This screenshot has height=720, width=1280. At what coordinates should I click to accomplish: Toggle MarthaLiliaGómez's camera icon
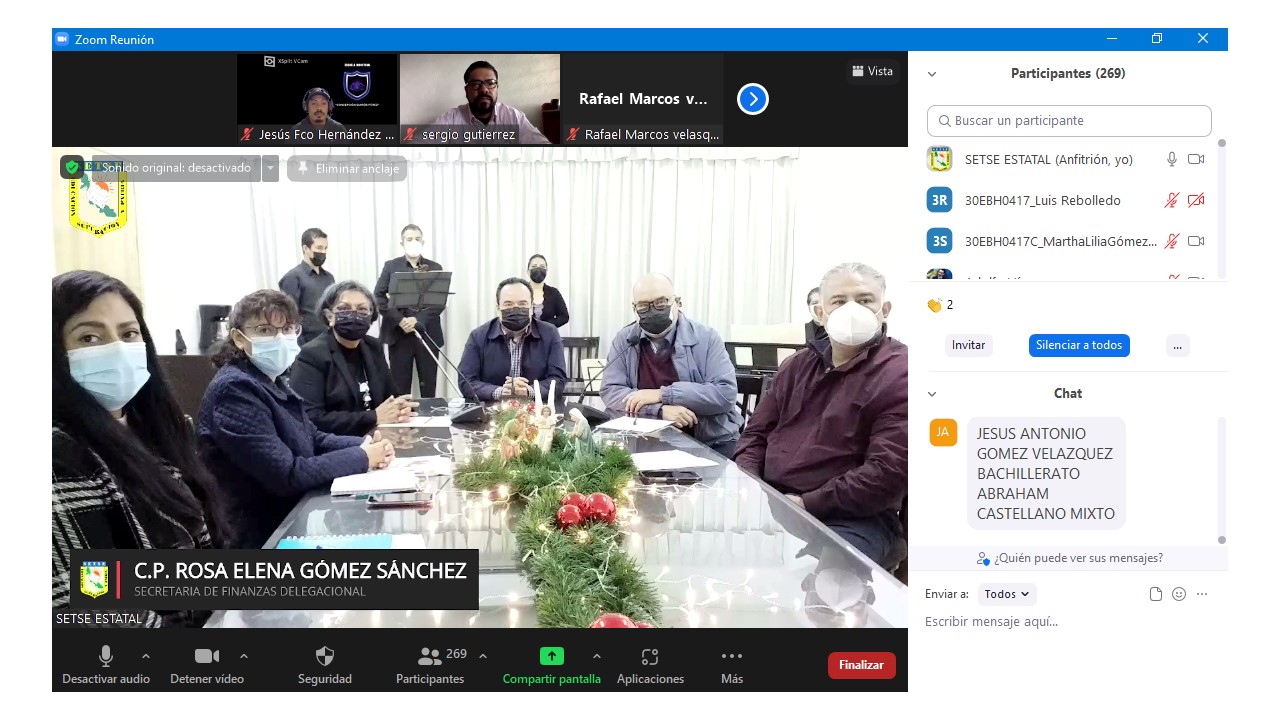(x=1196, y=241)
